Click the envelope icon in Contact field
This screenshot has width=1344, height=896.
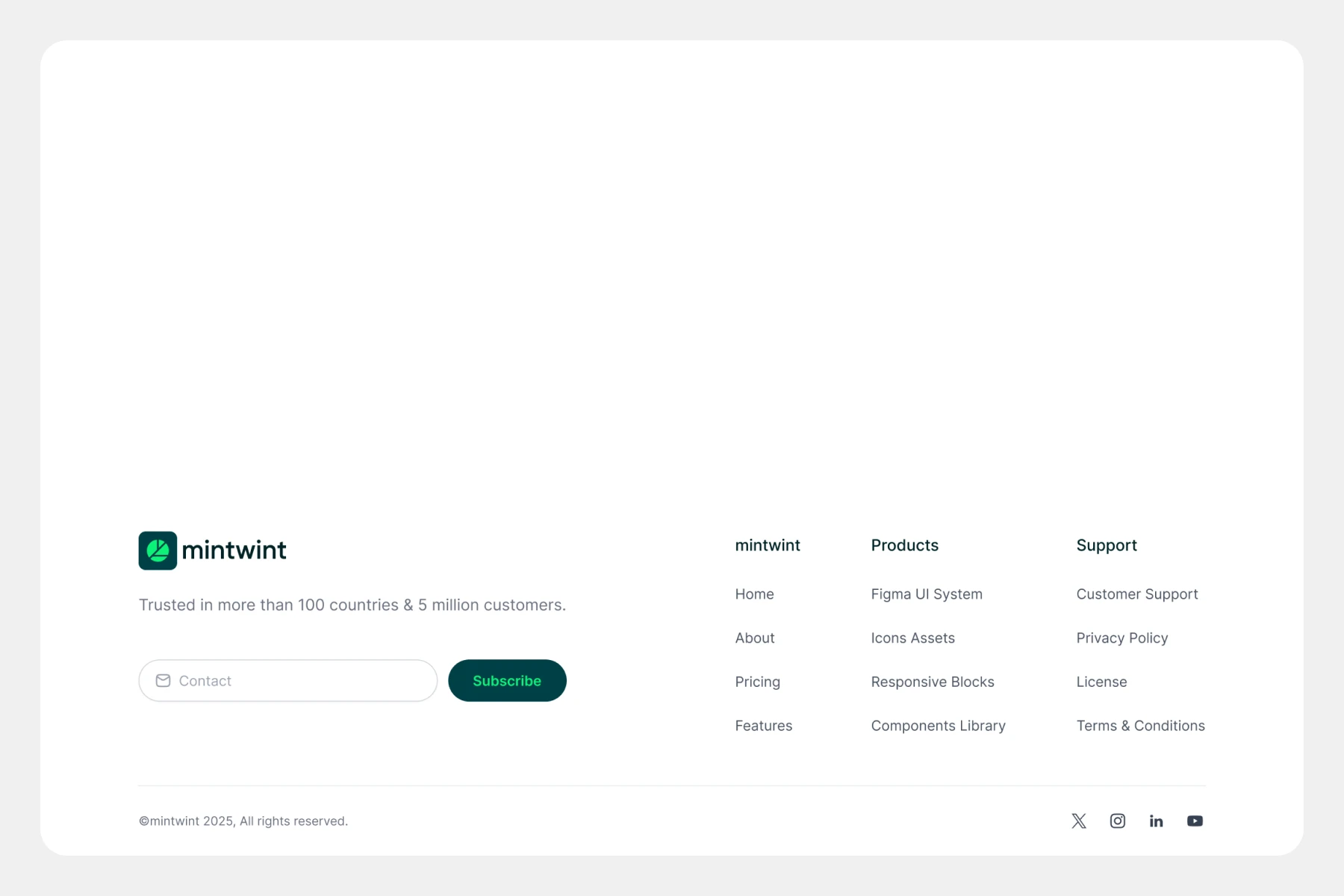click(163, 680)
